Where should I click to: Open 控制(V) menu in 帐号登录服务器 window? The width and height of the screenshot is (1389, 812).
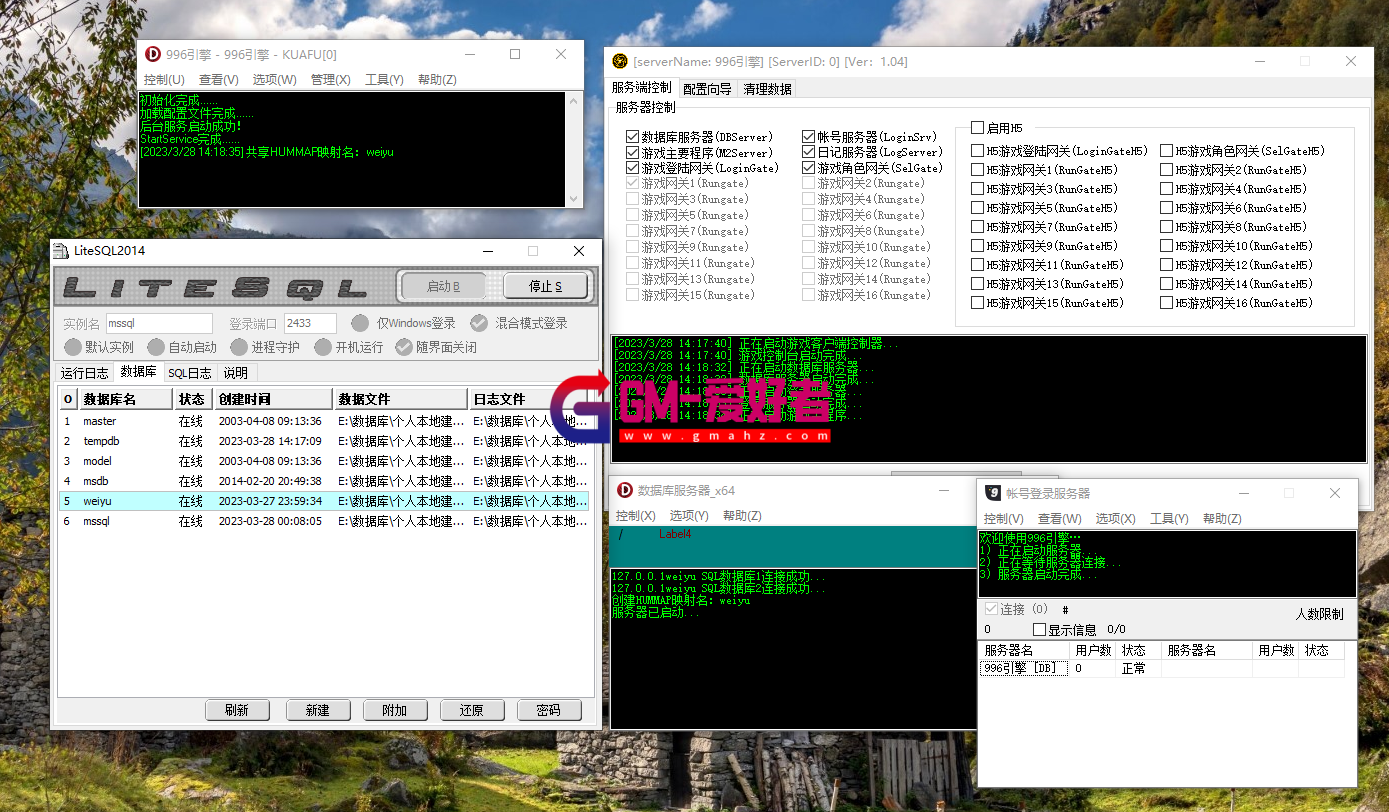pyautogui.click(x=1003, y=519)
